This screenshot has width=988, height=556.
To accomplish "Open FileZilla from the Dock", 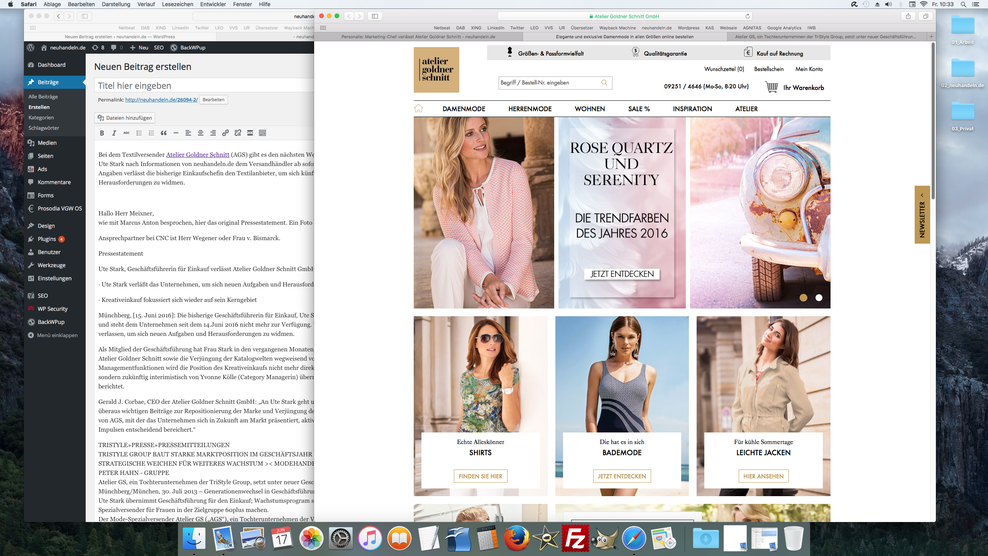I will [575, 538].
